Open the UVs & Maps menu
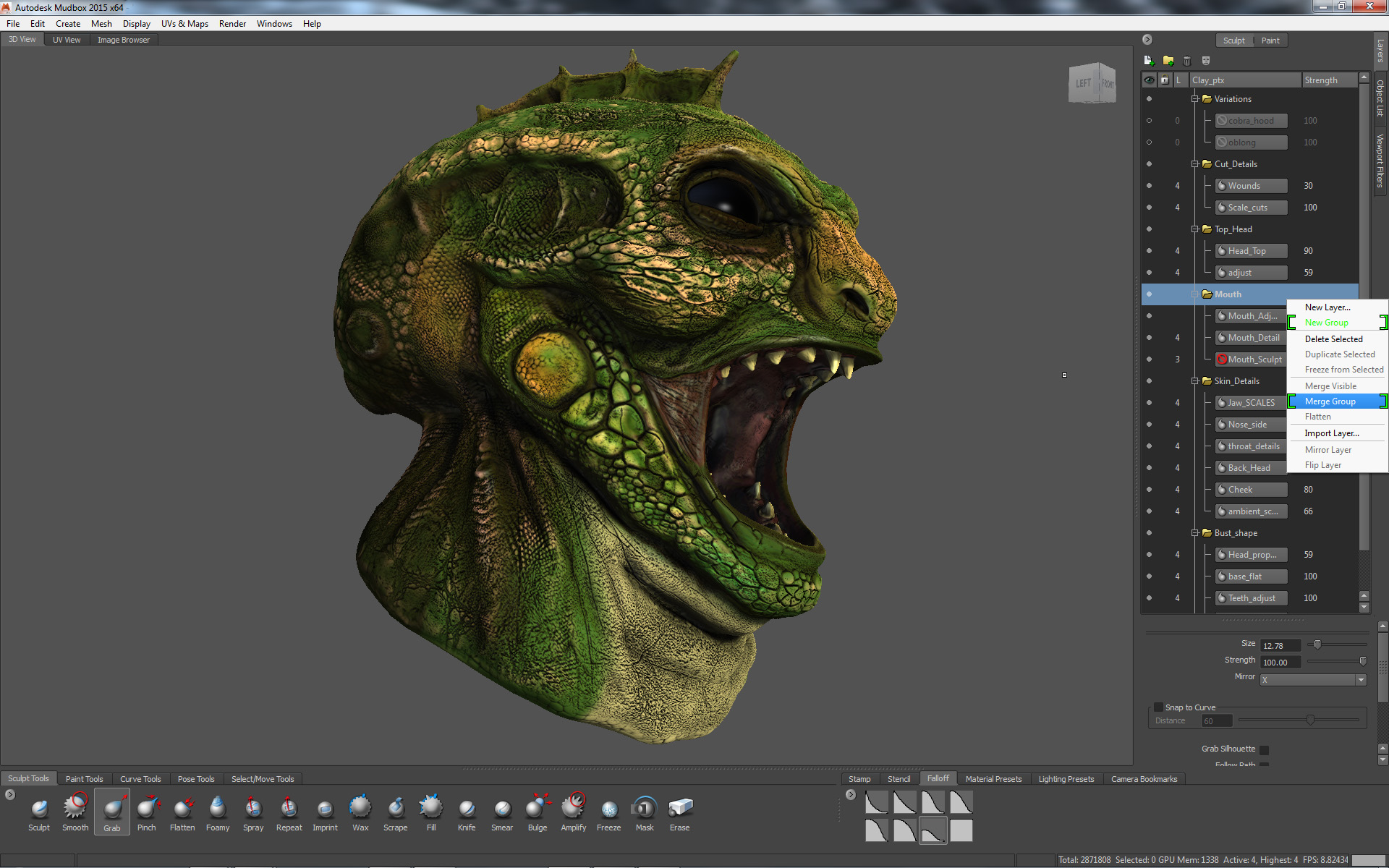 (184, 24)
